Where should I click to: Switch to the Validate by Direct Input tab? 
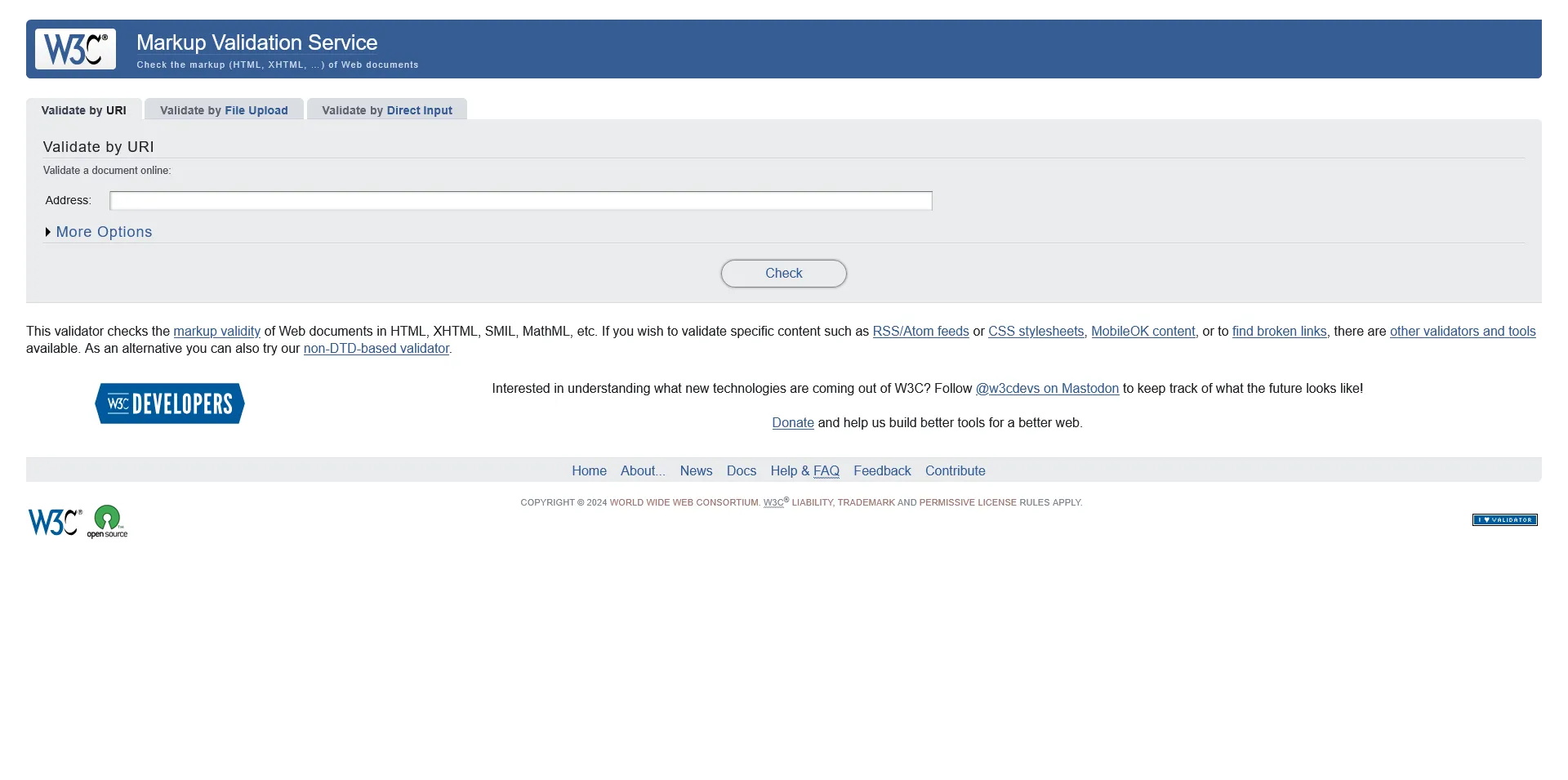point(386,109)
